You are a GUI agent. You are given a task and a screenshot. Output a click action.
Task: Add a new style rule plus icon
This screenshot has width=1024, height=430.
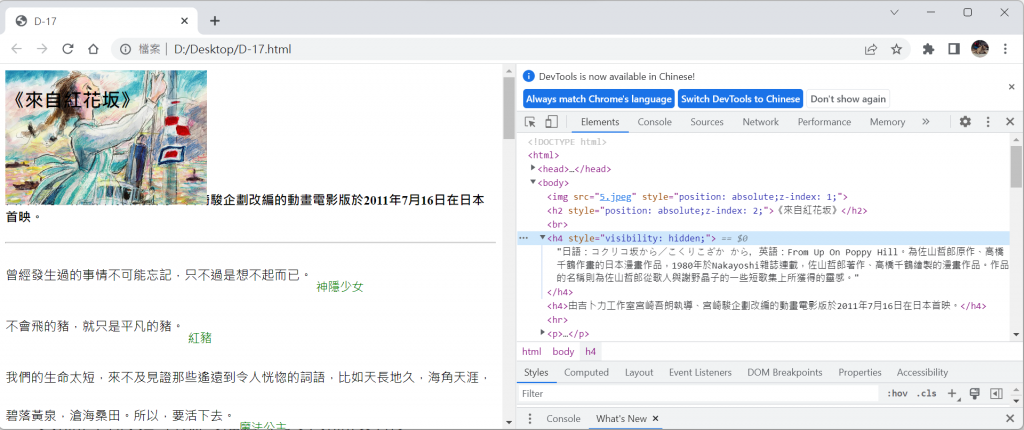coord(952,393)
